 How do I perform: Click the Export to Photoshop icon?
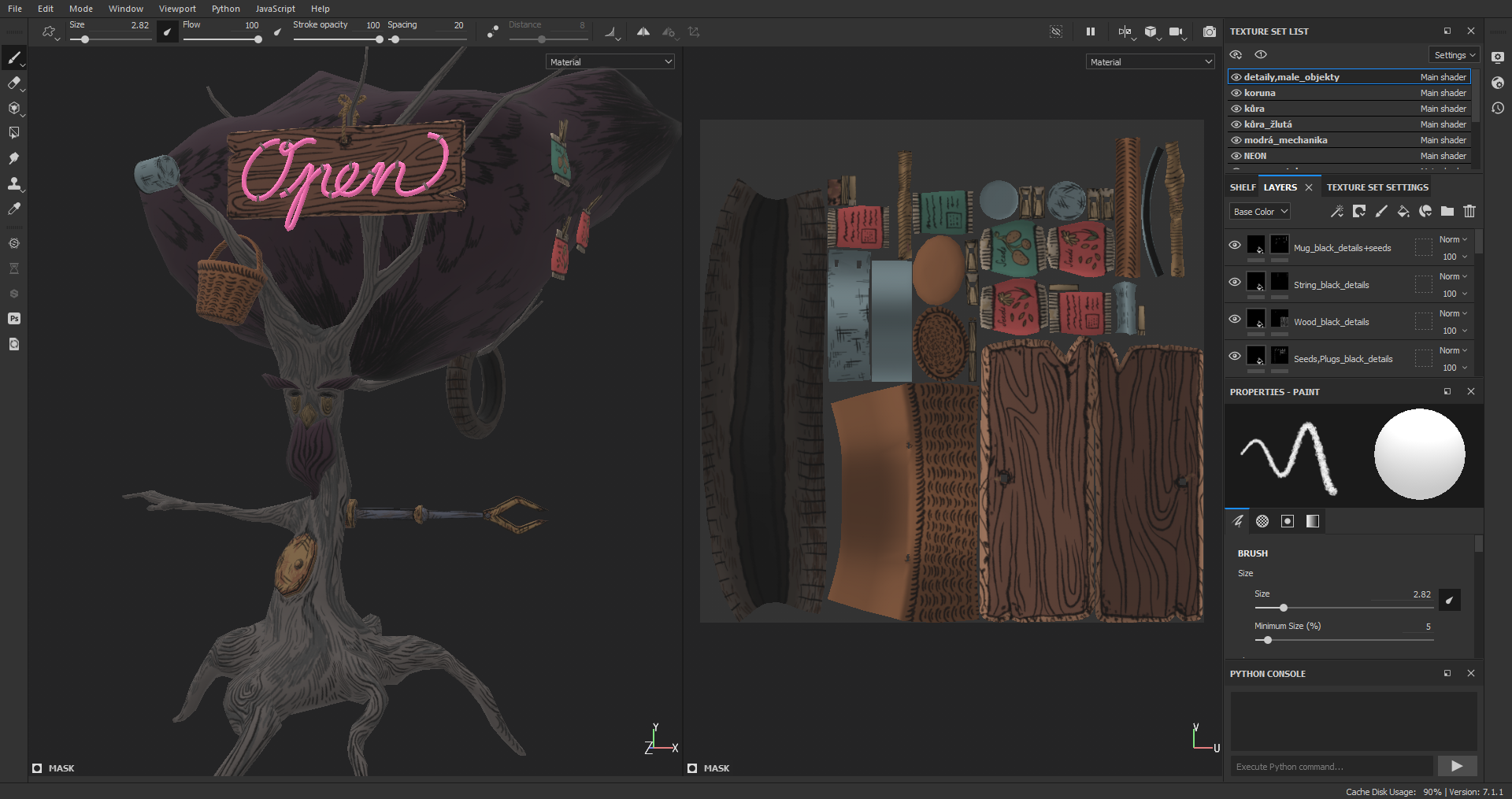pos(14,319)
